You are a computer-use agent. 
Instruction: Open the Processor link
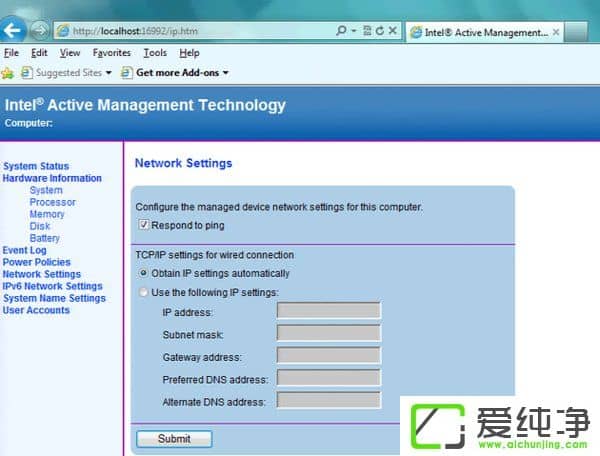[52, 202]
